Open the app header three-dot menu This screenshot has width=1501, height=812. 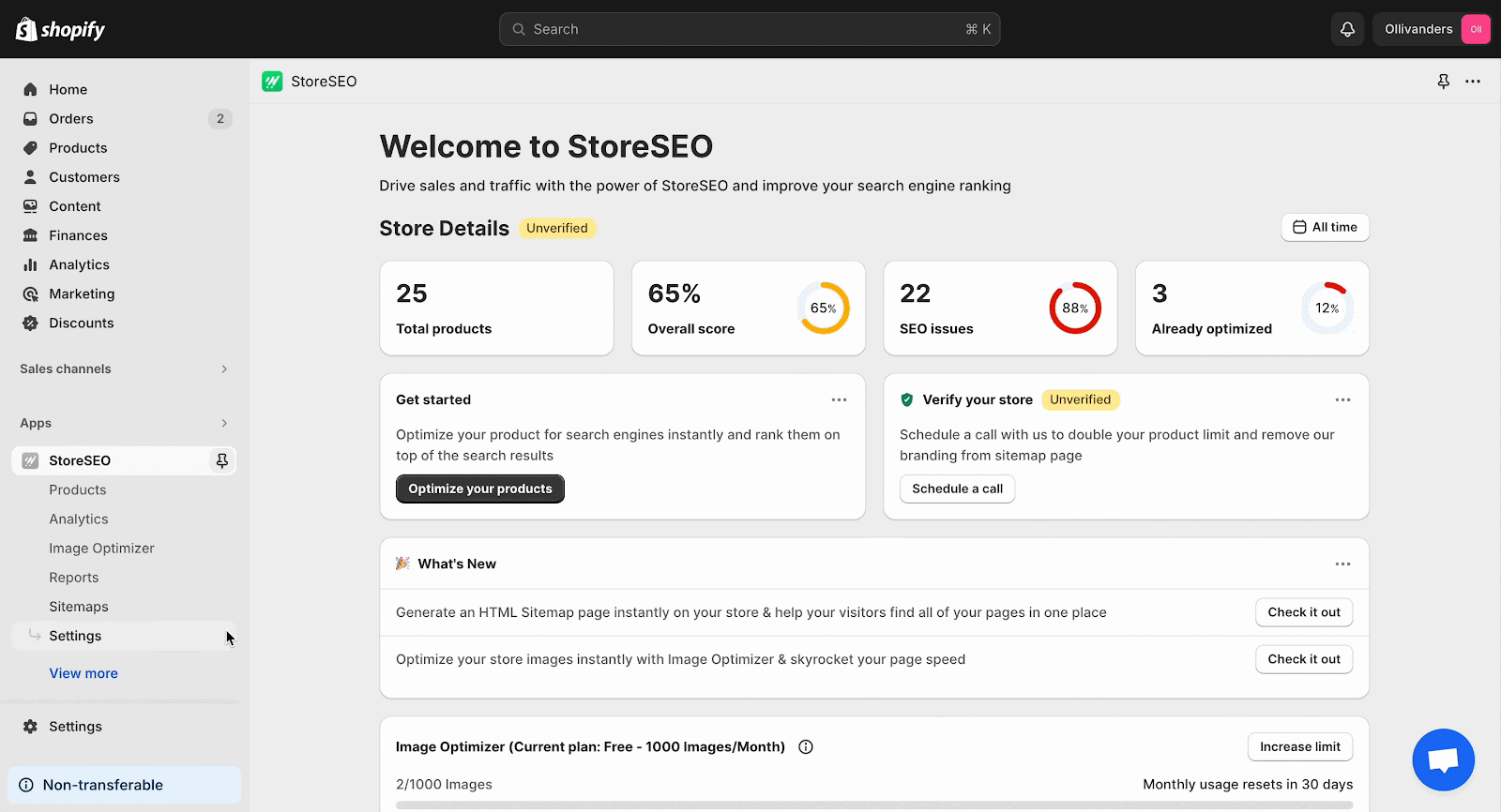pos(1473,82)
